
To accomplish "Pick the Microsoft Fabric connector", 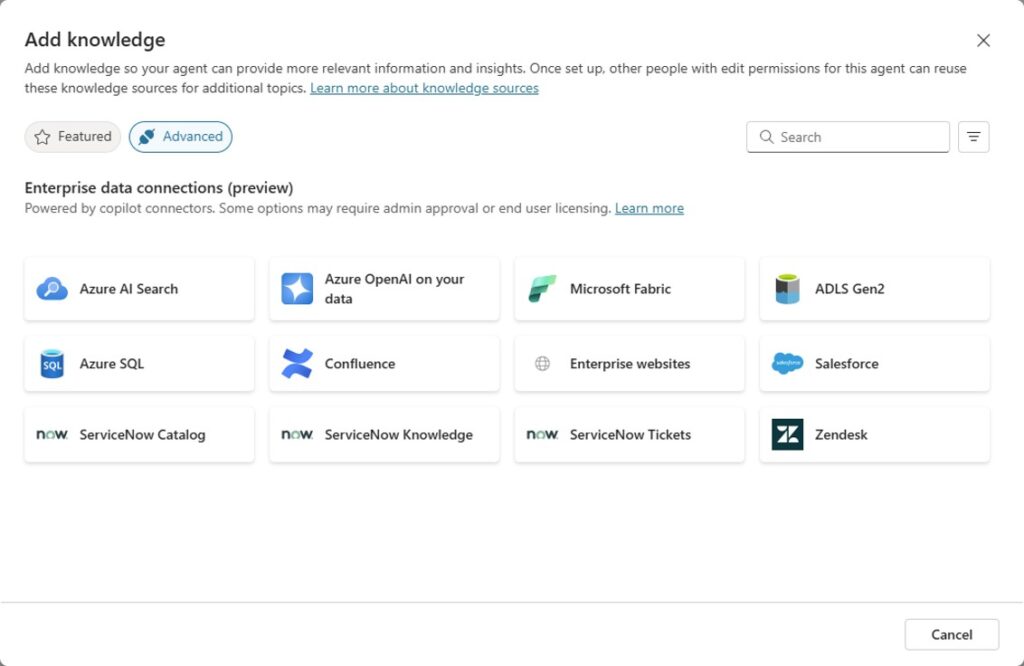I will (x=629, y=289).
